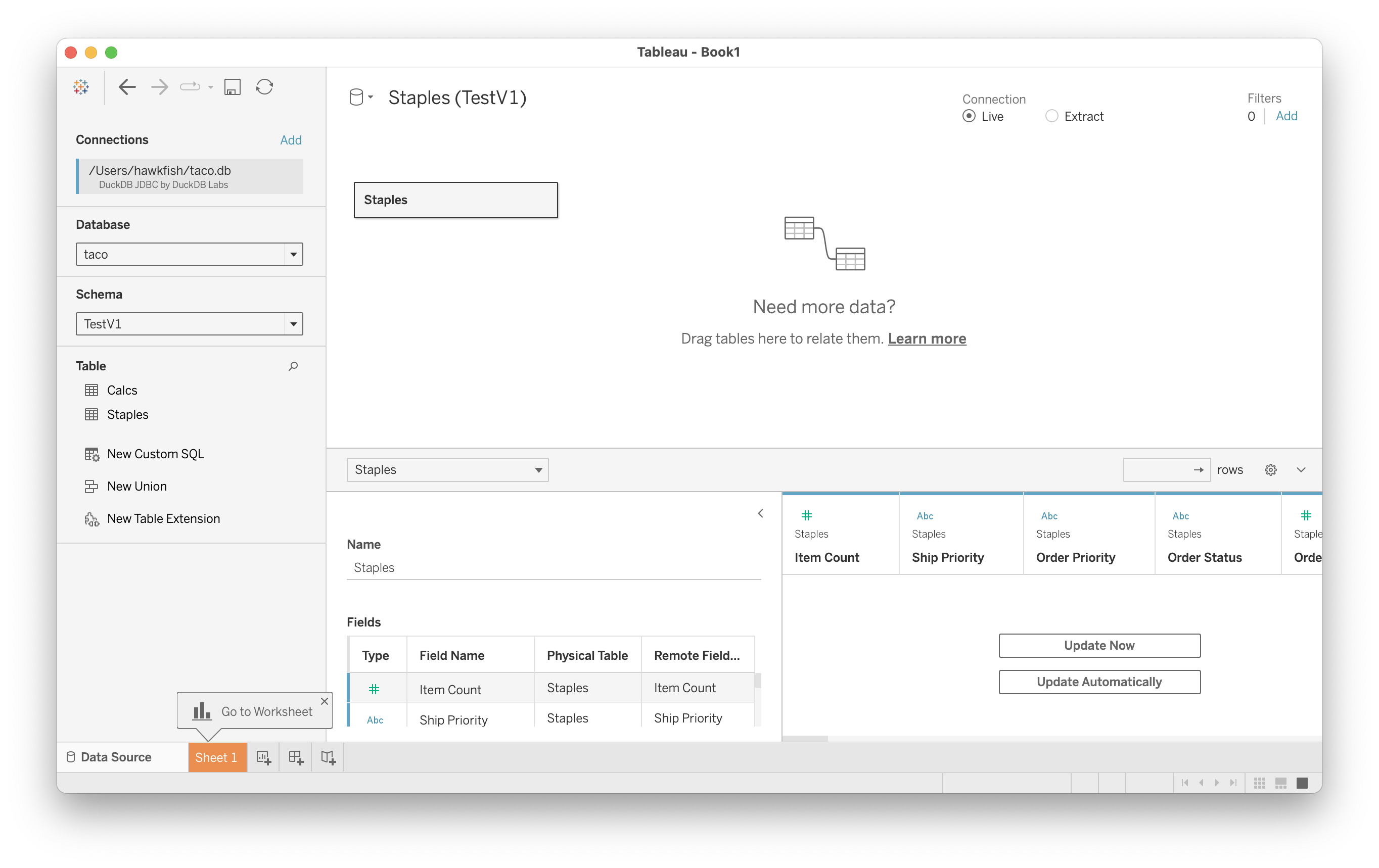Change the data type icon of Item Count column
The height and width of the screenshot is (868, 1379).
point(806,515)
